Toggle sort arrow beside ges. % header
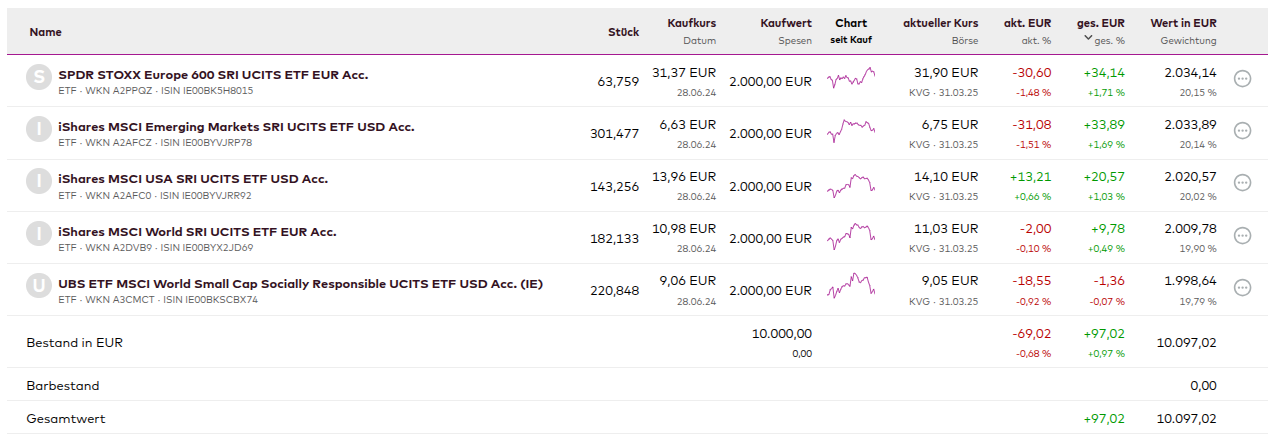This screenshot has height=441, width=1273. pos(1089,39)
